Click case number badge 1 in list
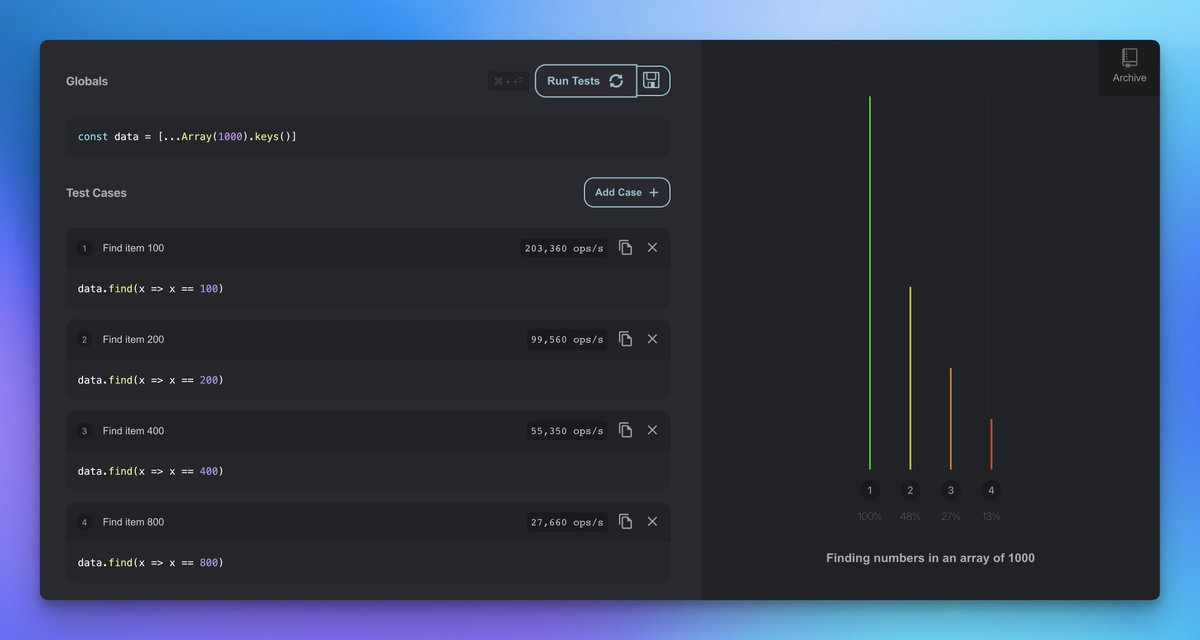 pyautogui.click(x=84, y=248)
